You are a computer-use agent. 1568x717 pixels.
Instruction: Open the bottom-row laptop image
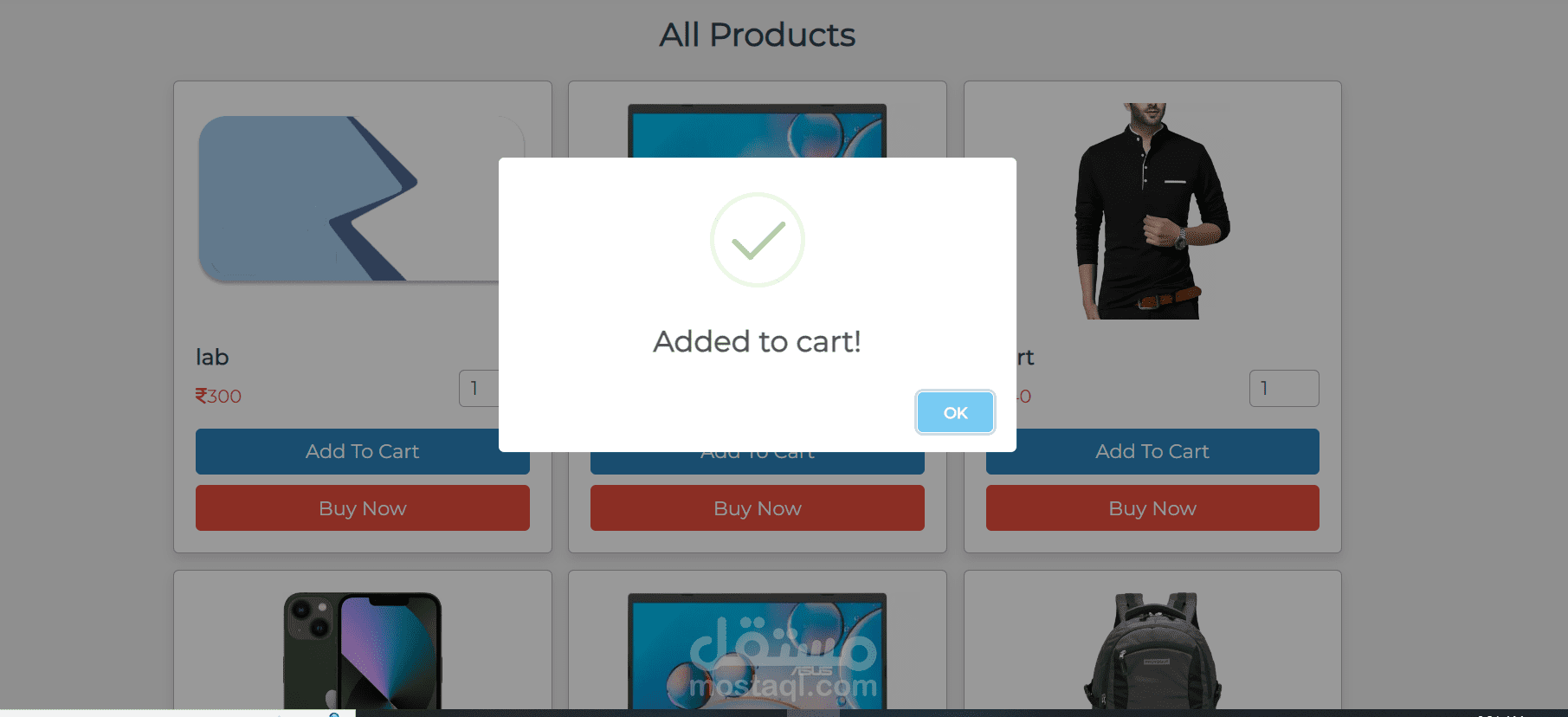757,649
